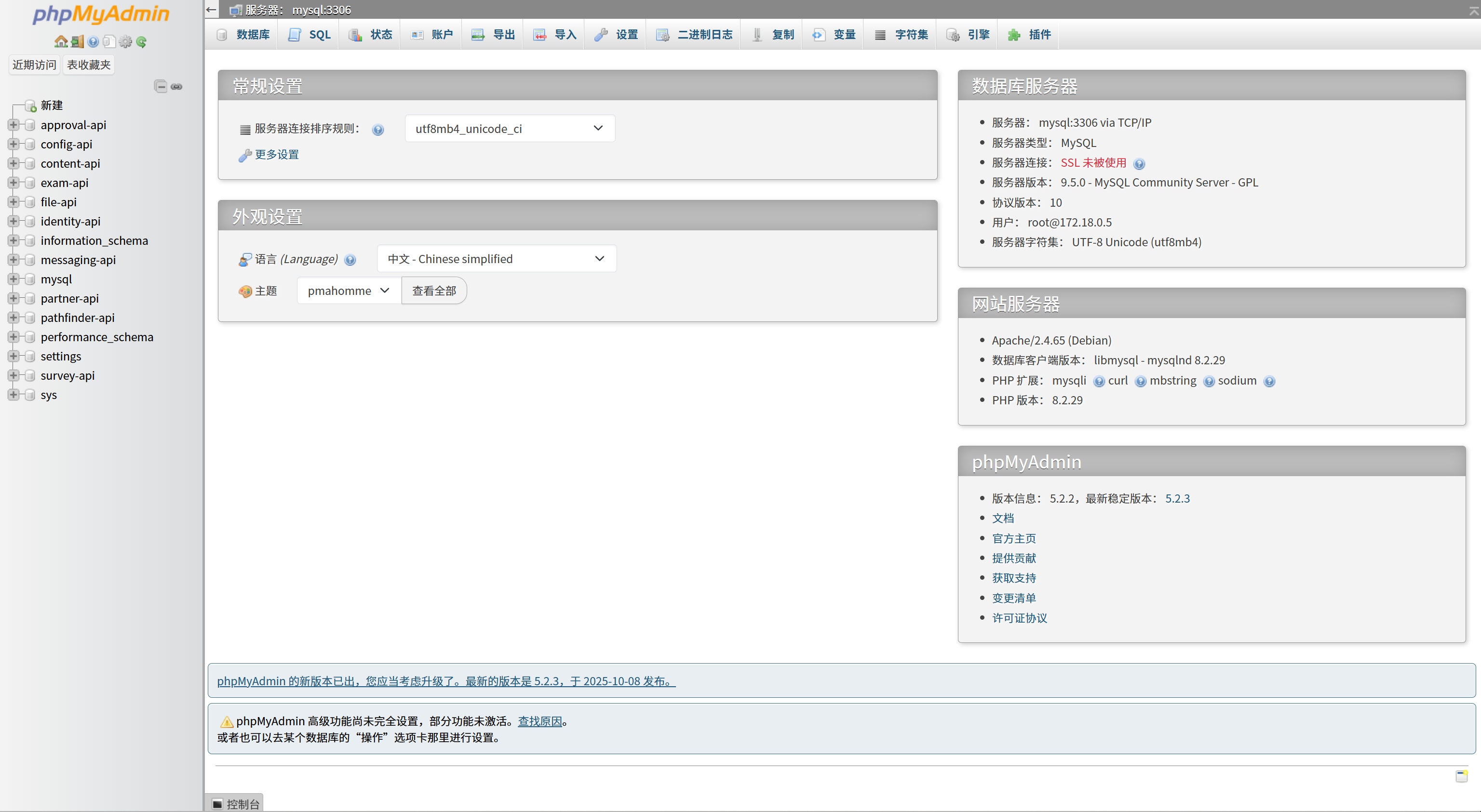1481x812 pixels.
Task: Expand the exam-api database node
Action: click(x=13, y=183)
